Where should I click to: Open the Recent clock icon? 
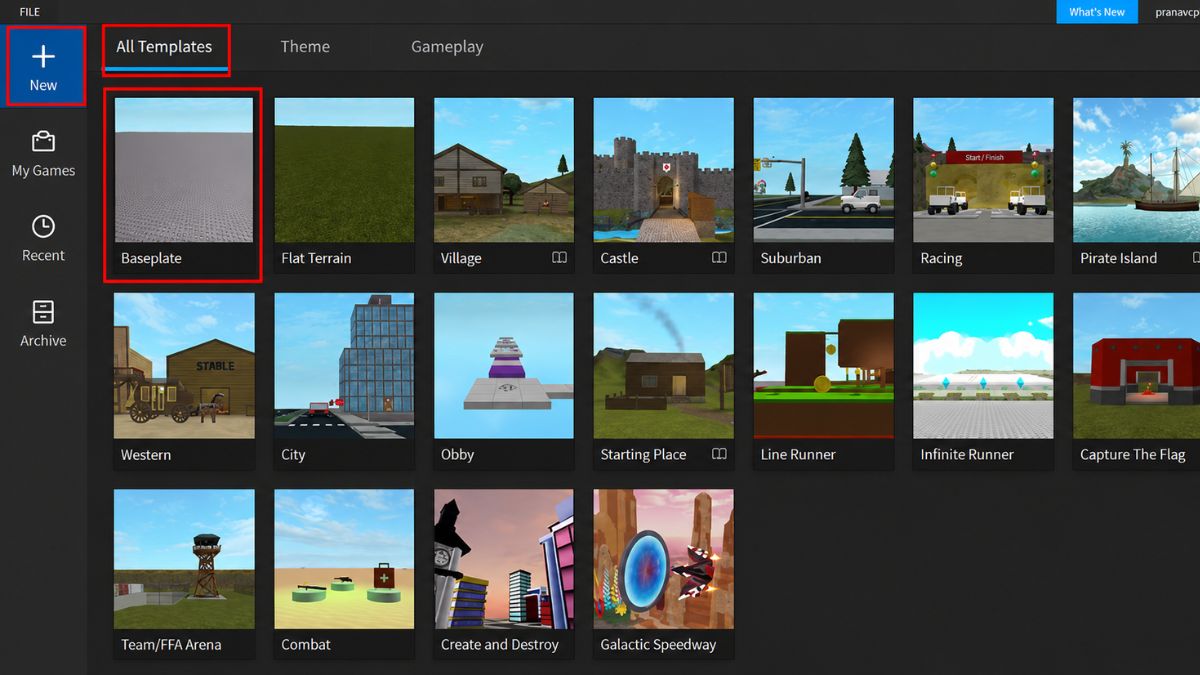(43, 226)
